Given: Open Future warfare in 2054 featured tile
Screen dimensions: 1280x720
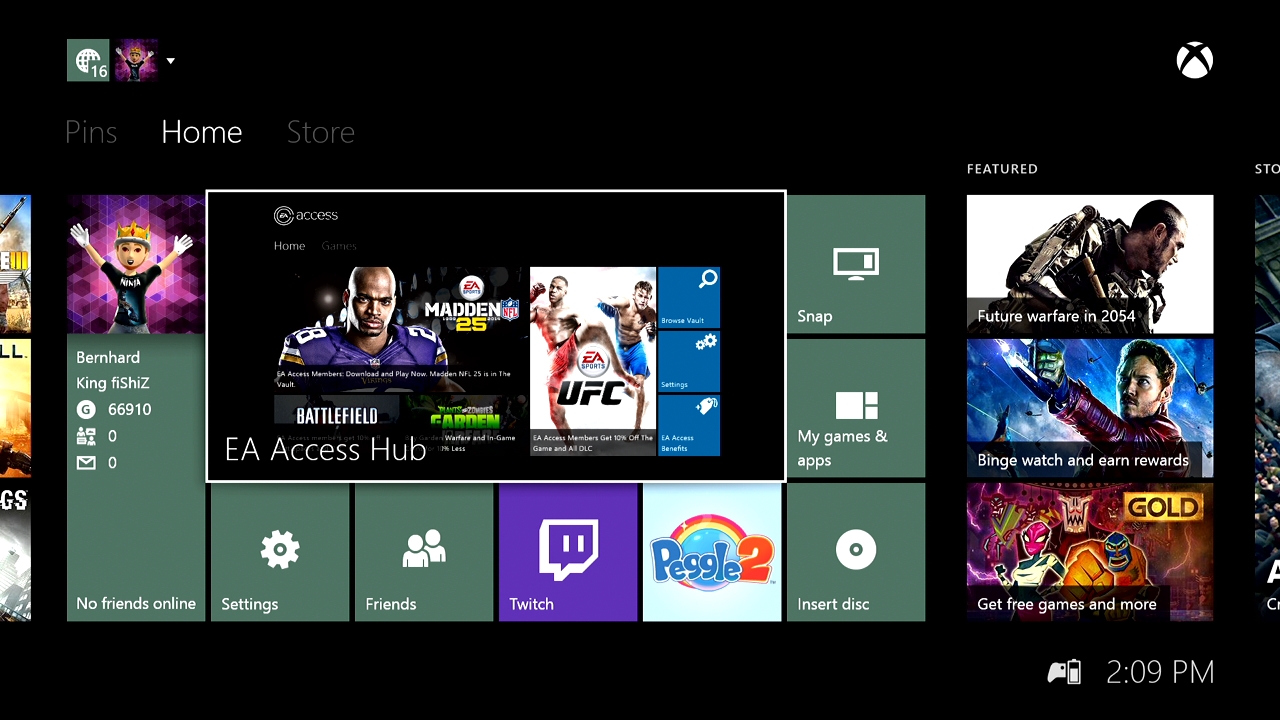Looking at the screenshot, I should pos(1089,264).
